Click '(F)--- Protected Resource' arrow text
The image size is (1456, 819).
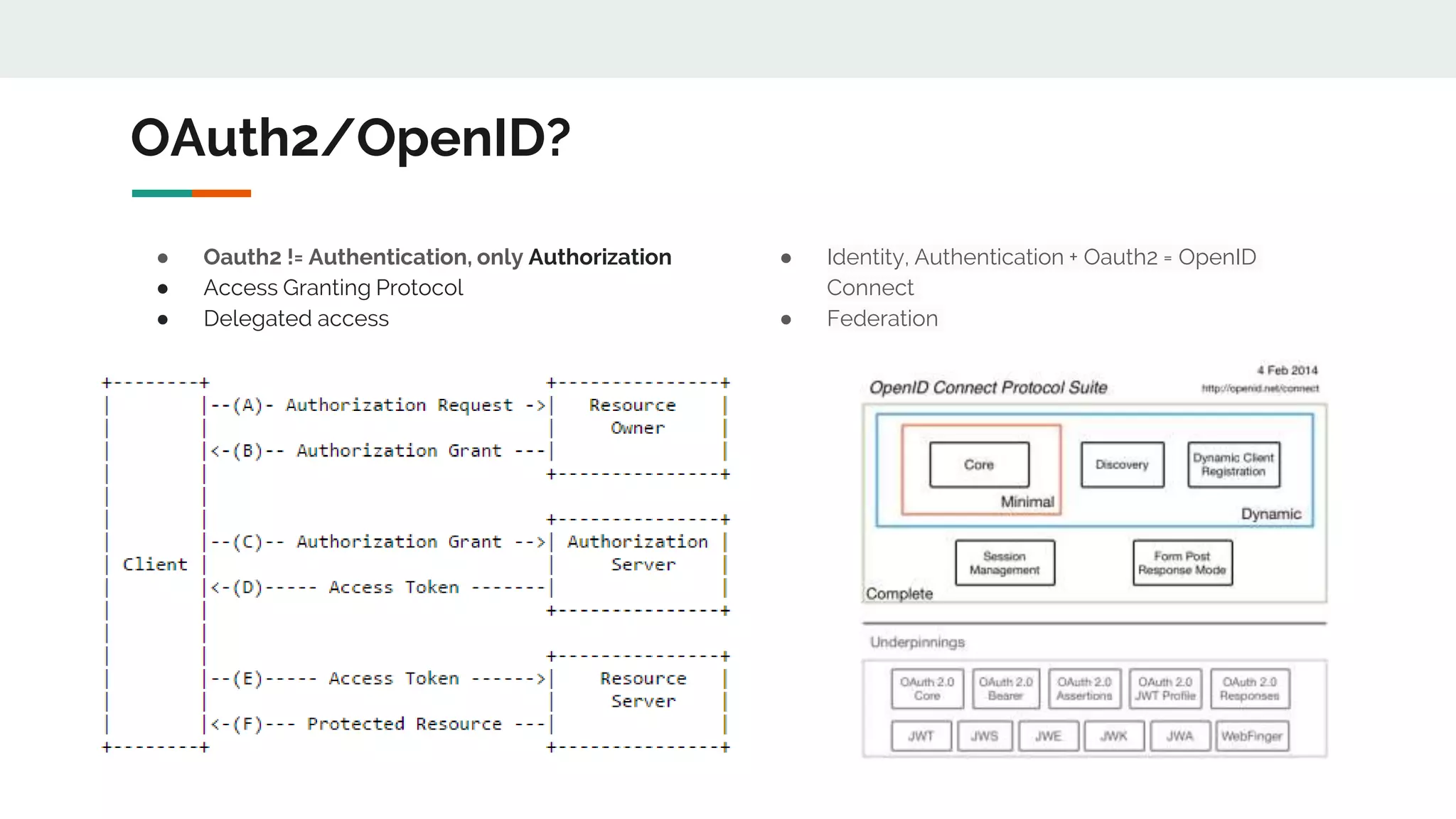pos(367,724)
